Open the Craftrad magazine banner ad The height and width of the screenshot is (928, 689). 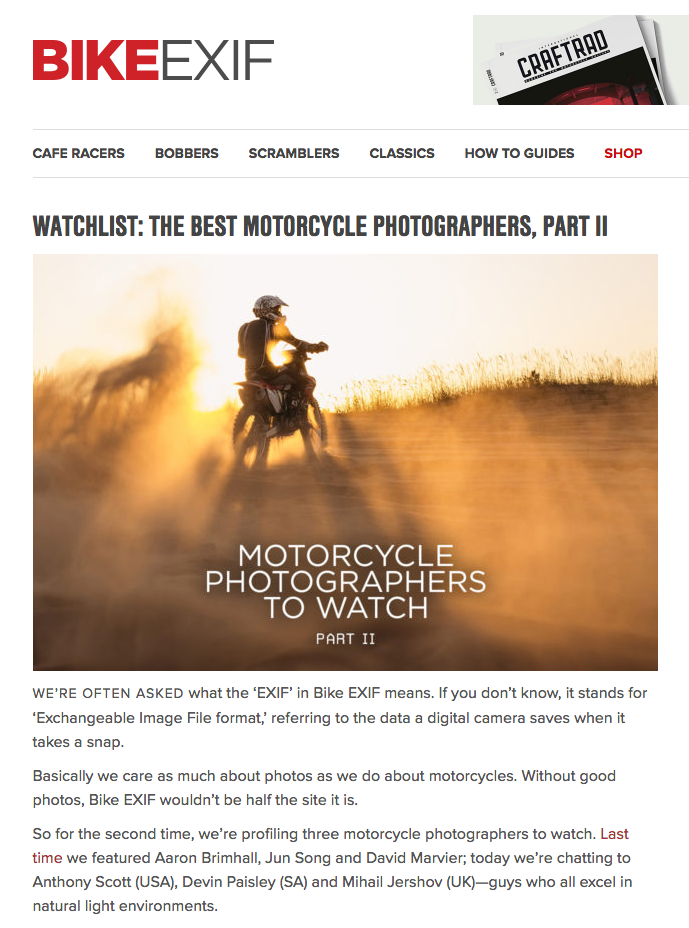(581, 60)
